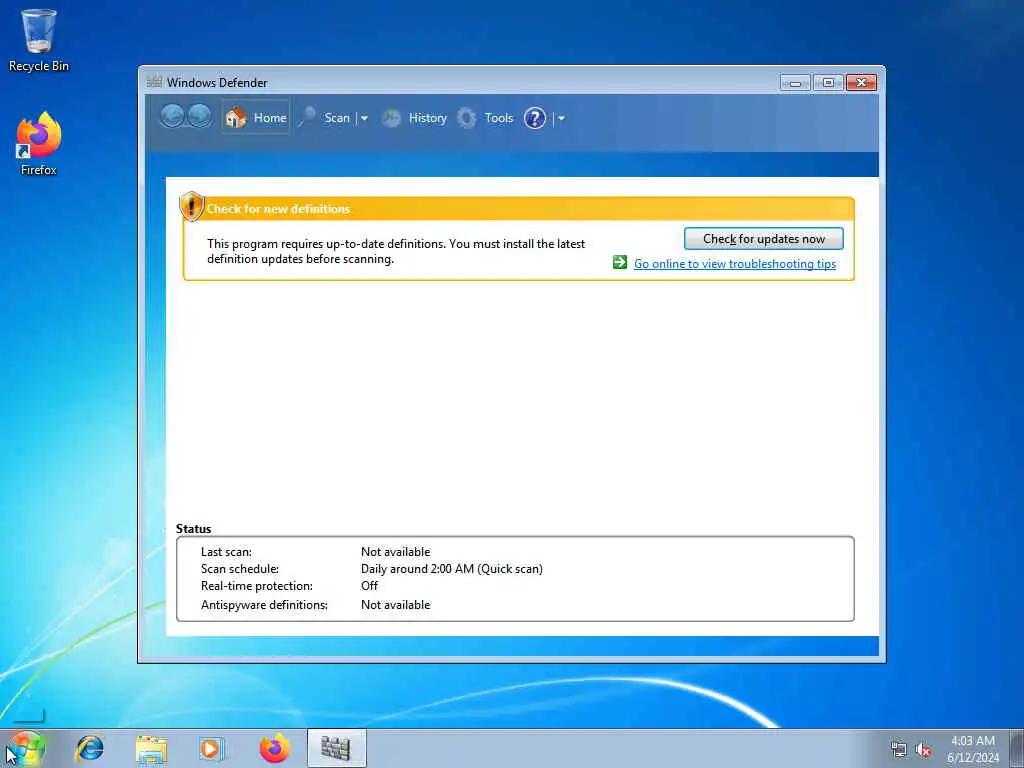Open Windows Media Player from taskbar

tap(211, 749)
